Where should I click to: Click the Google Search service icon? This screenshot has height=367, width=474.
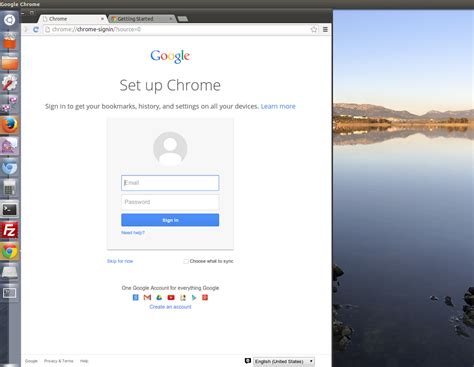pos(135,297)
